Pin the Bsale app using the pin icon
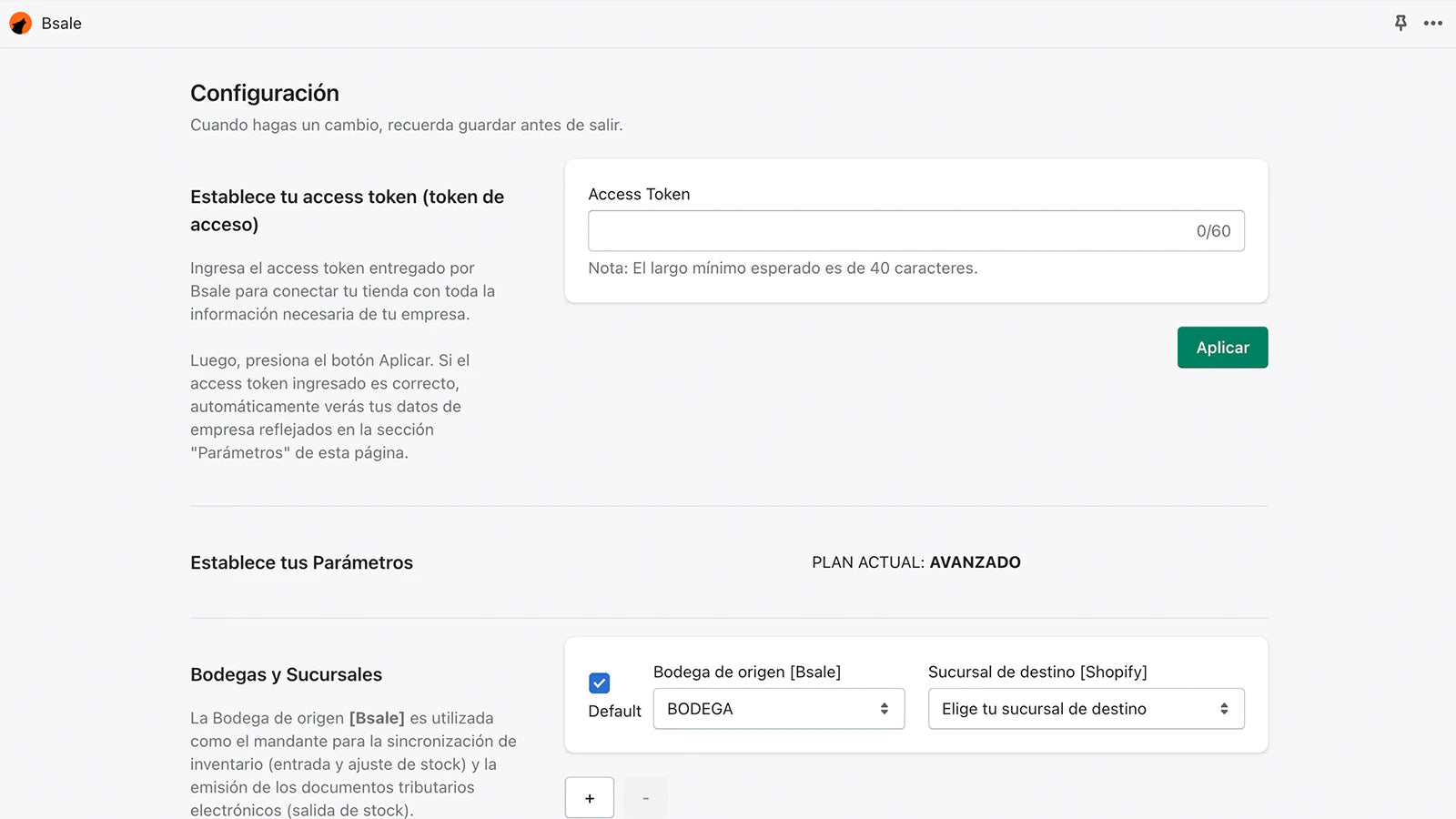This screenshot has width=1456, height=819. point(1399,23)
